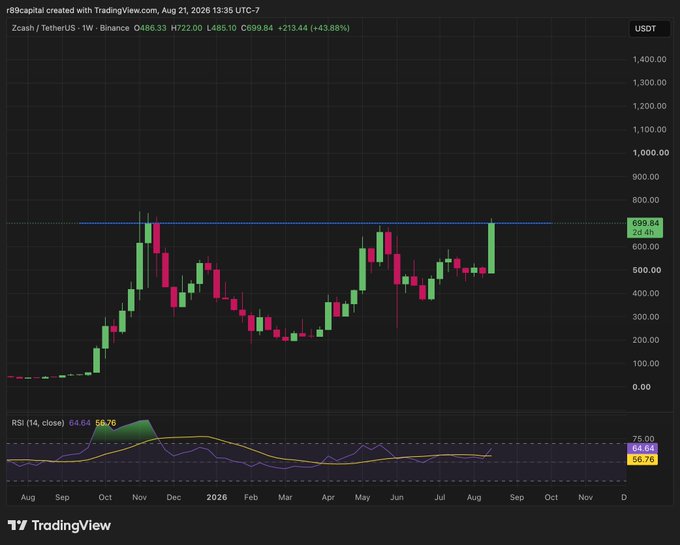Click the r89capital snapshot header text
Screen dimensions: 680x545
133,10
